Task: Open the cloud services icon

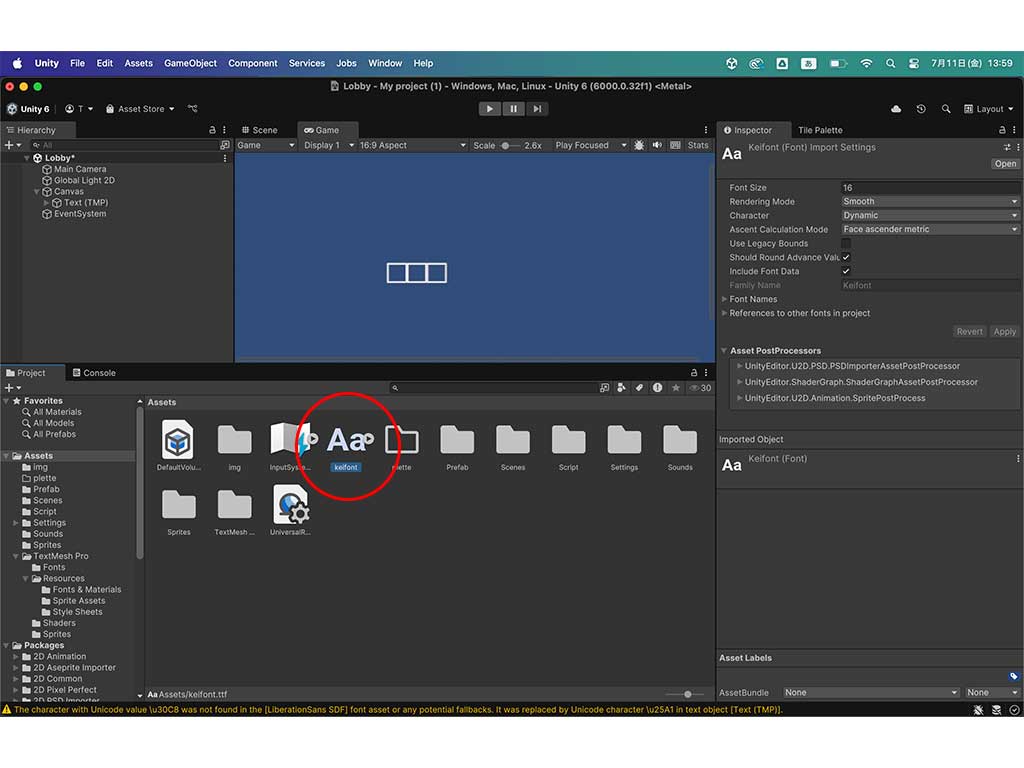Action: coord(895,109)
